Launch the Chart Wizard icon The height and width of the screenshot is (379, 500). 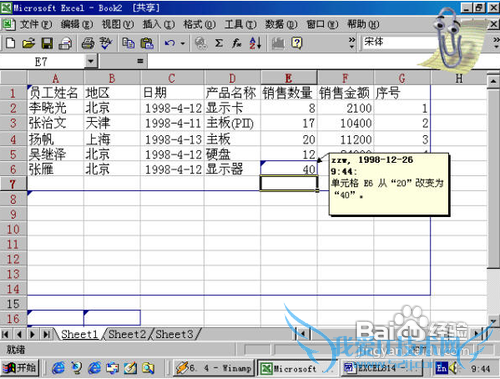tap(278, 43)
